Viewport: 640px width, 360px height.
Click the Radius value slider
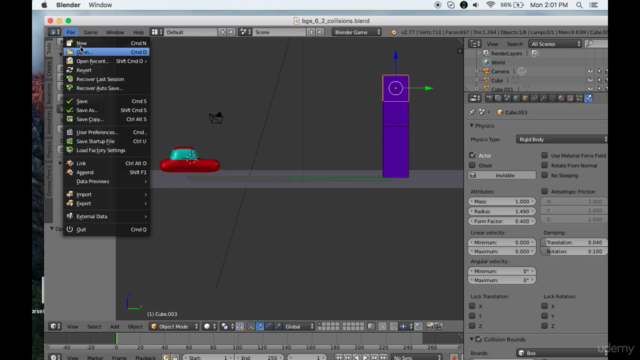tap(502, 211)
